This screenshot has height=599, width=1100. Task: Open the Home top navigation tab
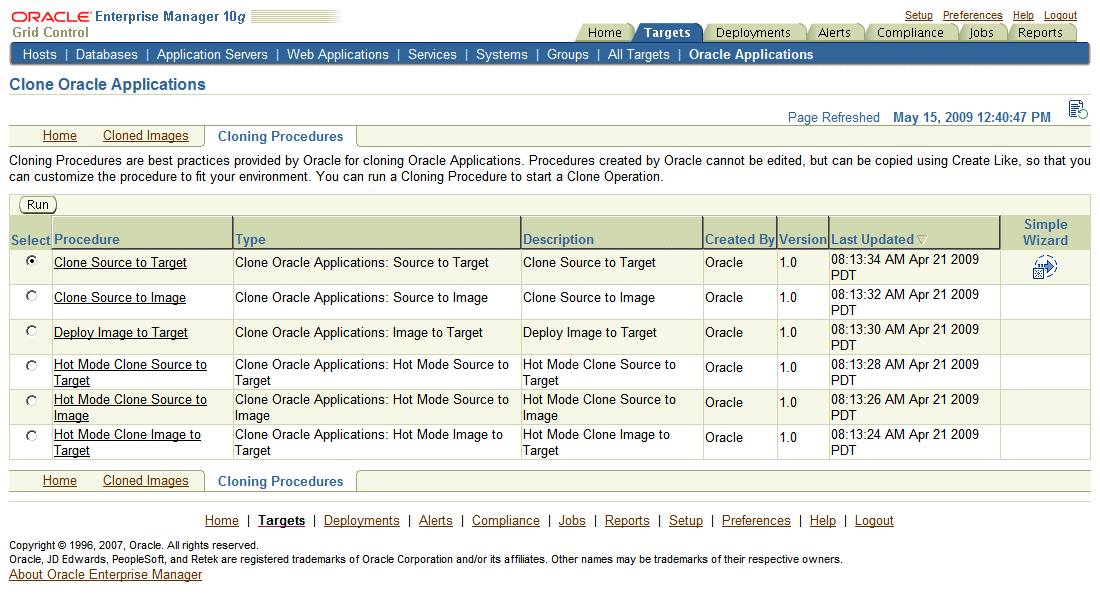click(x=604, y=32)
